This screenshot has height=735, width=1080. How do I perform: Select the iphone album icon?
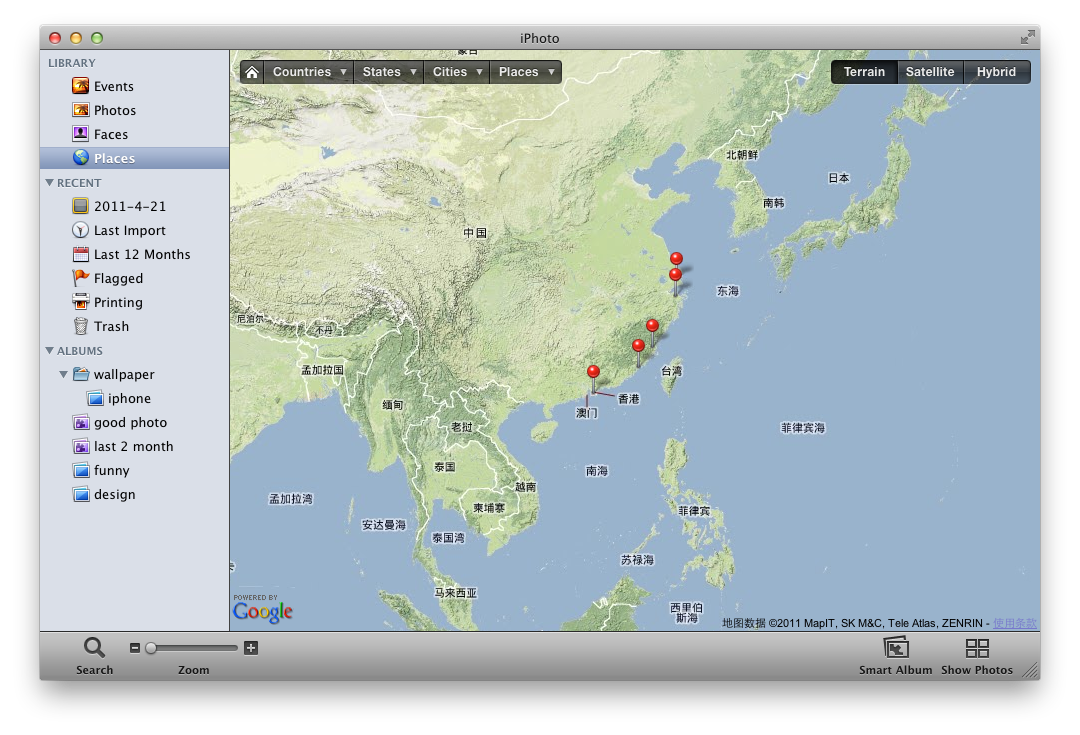tap(95, 398)
